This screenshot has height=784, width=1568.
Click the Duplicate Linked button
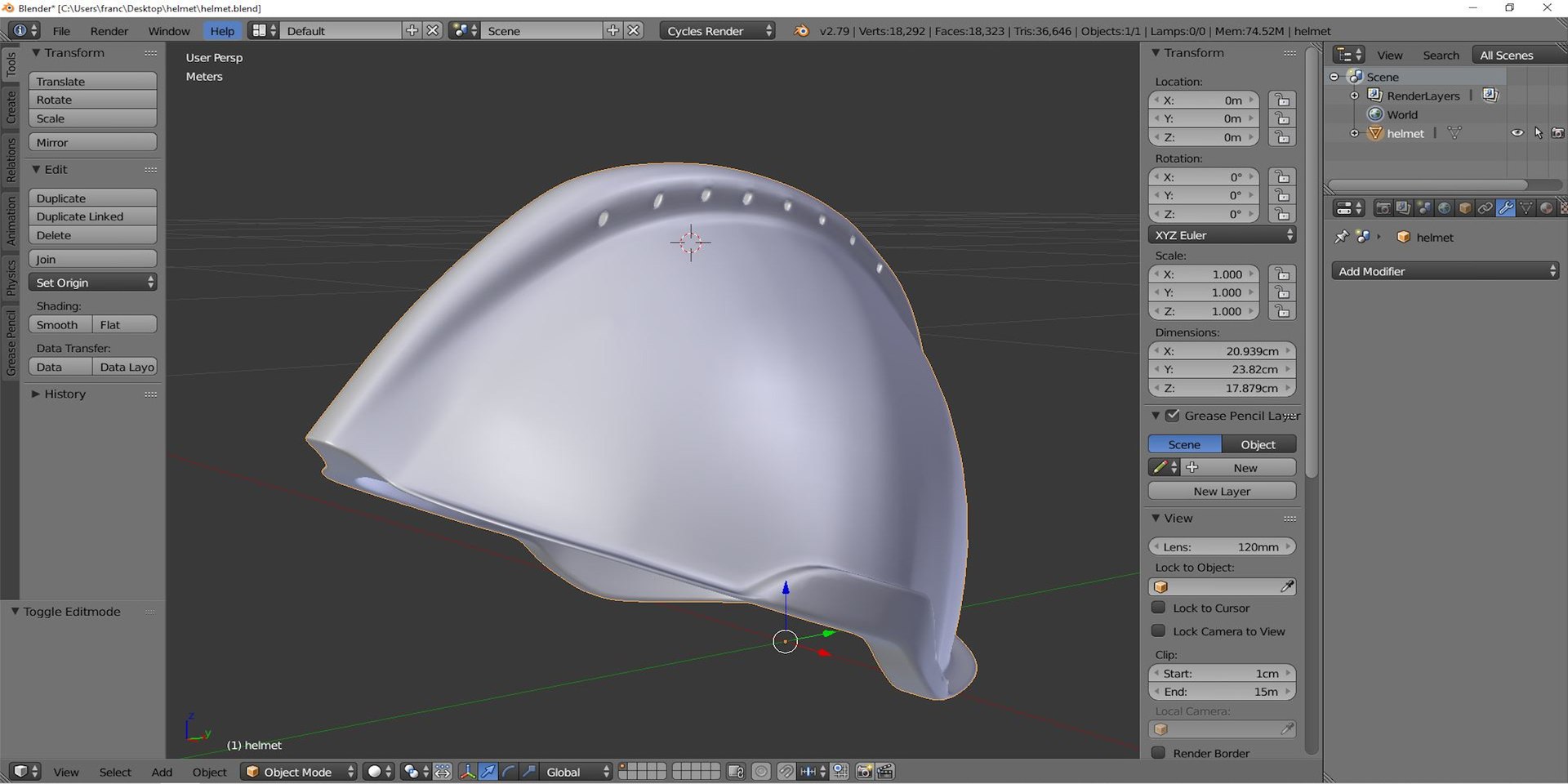(x=92, y=216)
